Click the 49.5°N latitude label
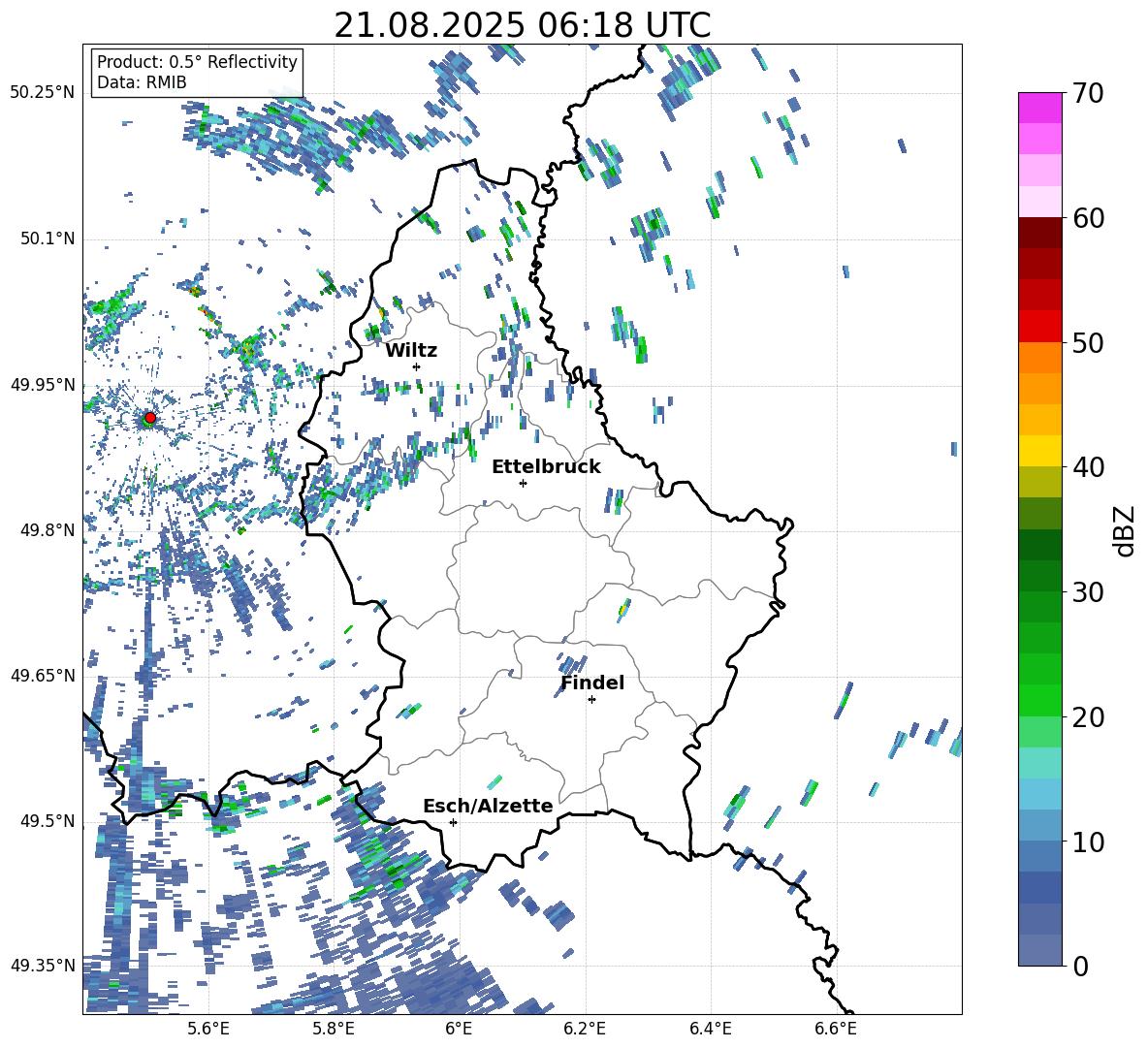Screen dimensions: 1148x1048 click(48, 821)
